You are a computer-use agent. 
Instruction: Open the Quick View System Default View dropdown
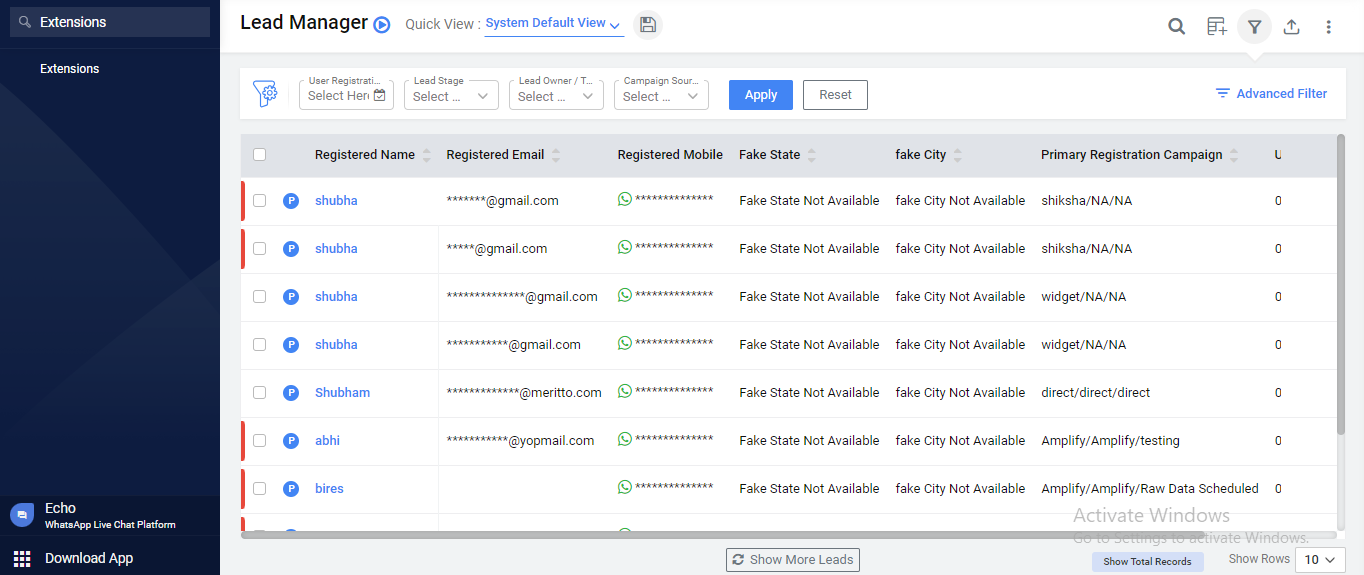pyautogui.click(x=553, y=24)
